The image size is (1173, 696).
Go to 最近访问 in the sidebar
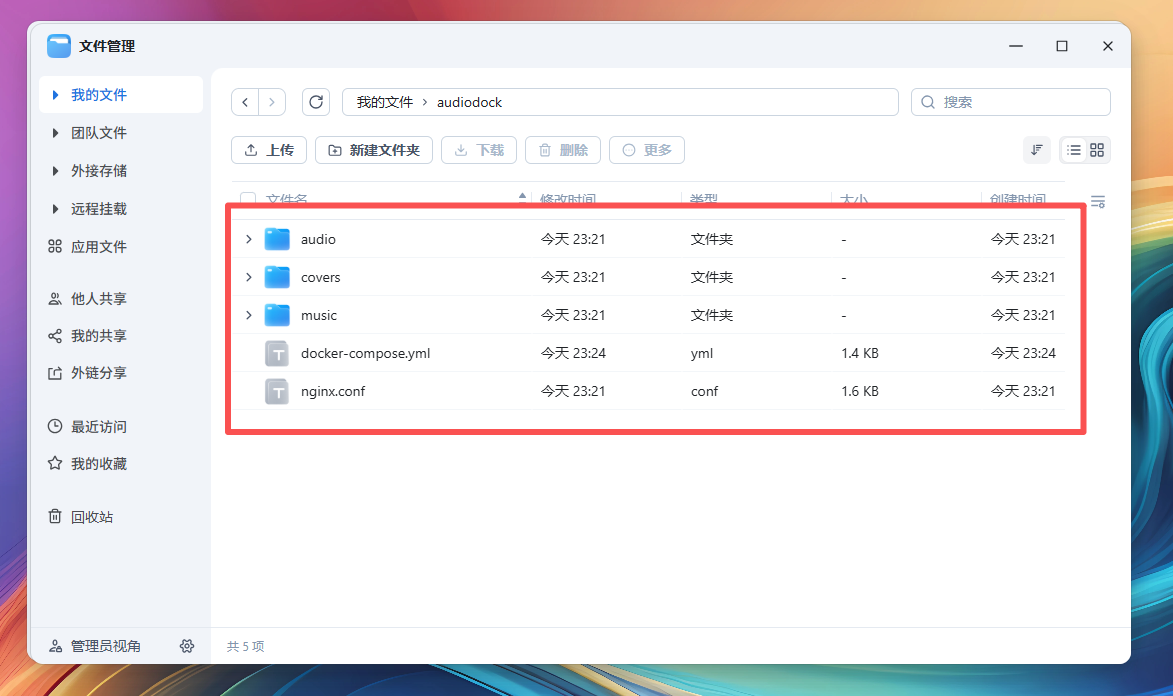coord(89,426)
